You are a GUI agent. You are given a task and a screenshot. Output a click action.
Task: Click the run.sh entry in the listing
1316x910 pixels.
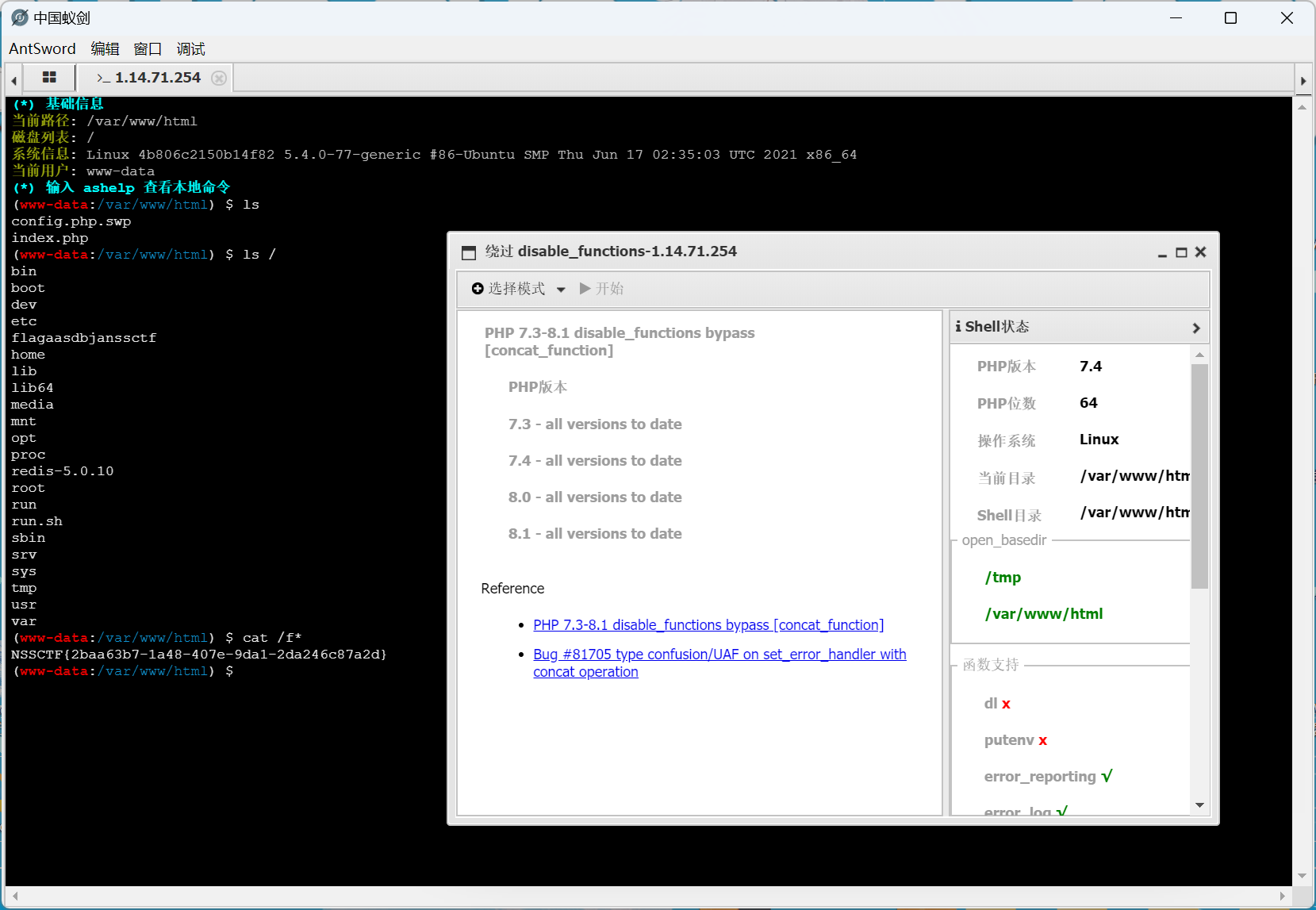[x=36, y=521]
